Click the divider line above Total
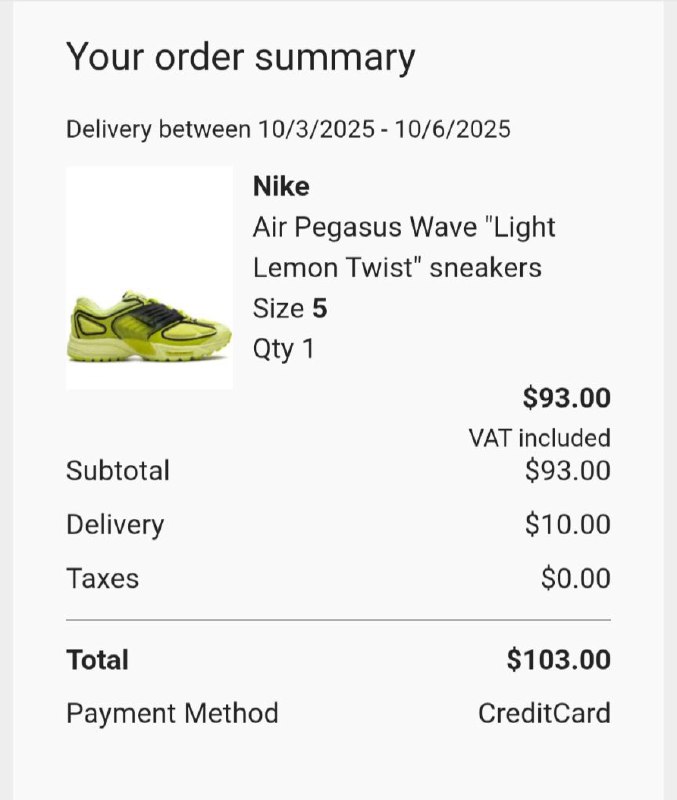The image size is (677, 800). pos(338,620)
